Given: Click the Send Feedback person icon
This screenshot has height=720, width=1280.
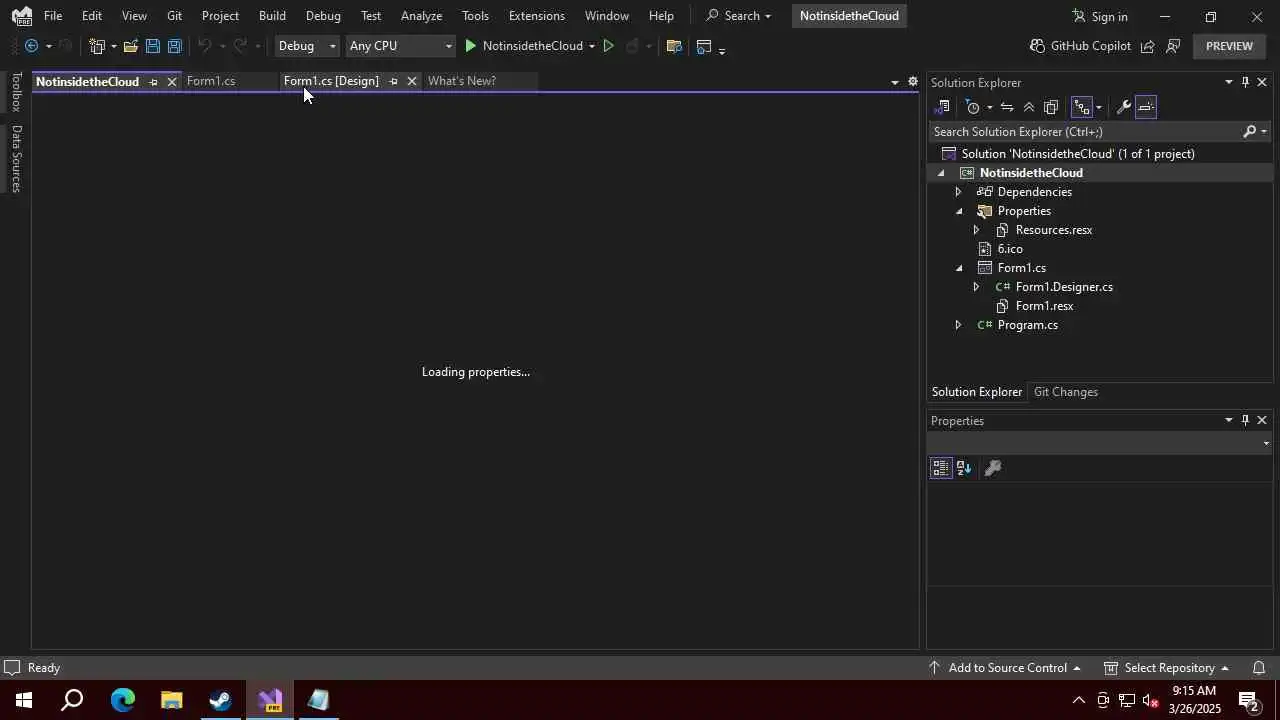Looking at the screenshot, I should point(1173,46).
